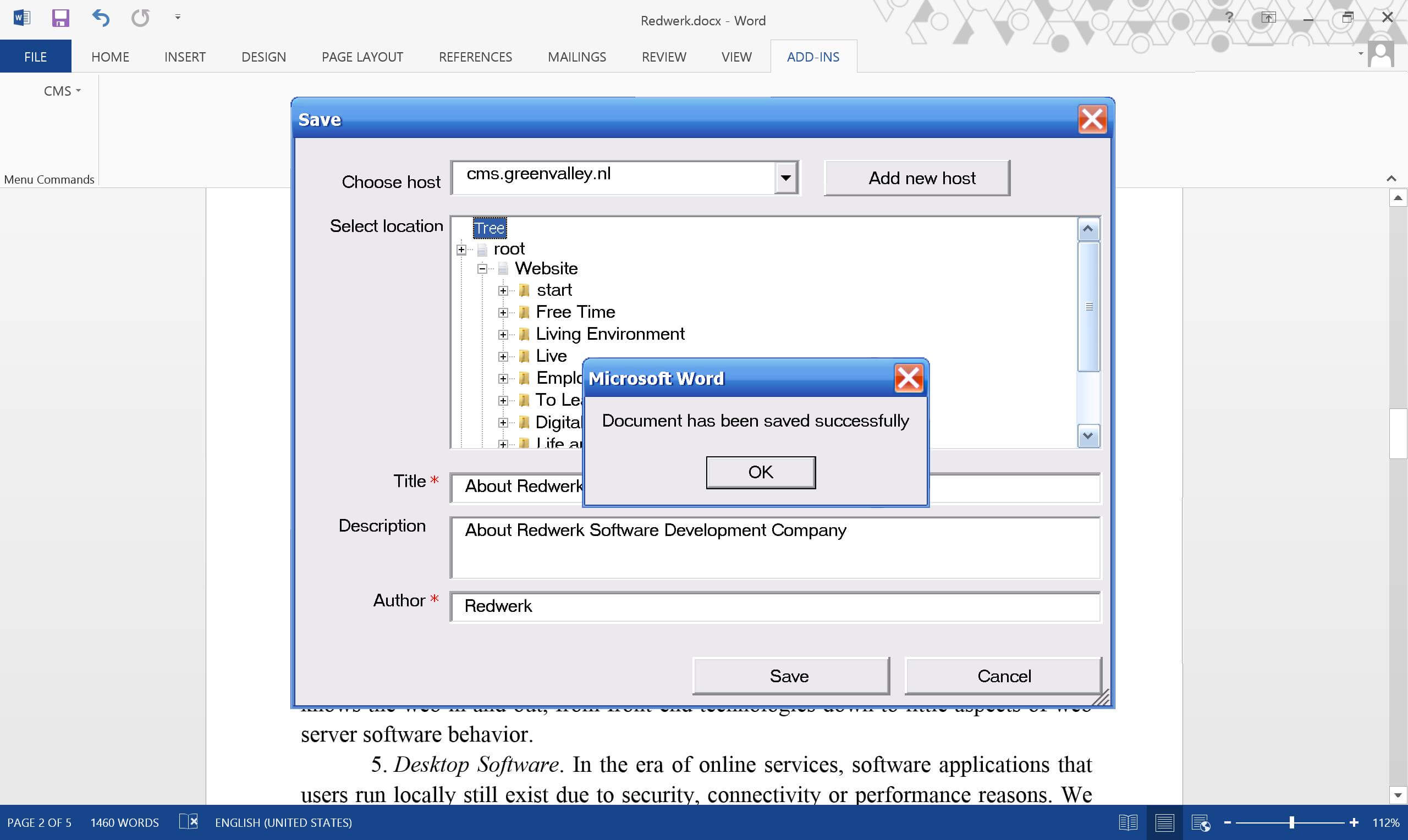The height and width of the screenshot is (840, 1408).
Task: Click OK in the saved successfully message
Action: tap(760, 472)
